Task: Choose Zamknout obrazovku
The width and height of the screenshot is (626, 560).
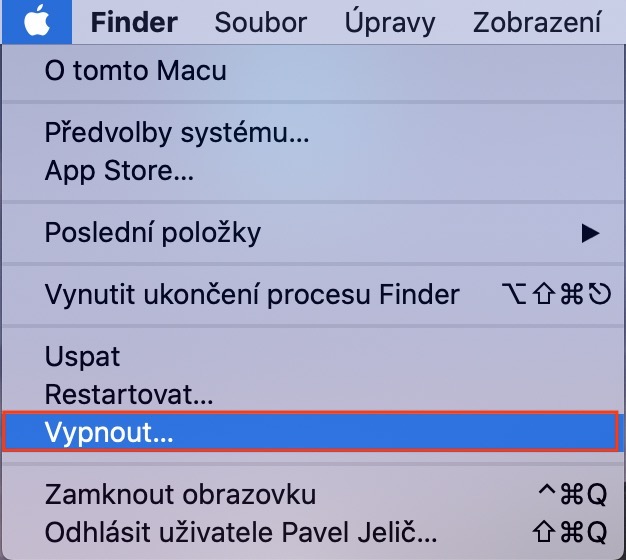Action: tap(180, 494)
